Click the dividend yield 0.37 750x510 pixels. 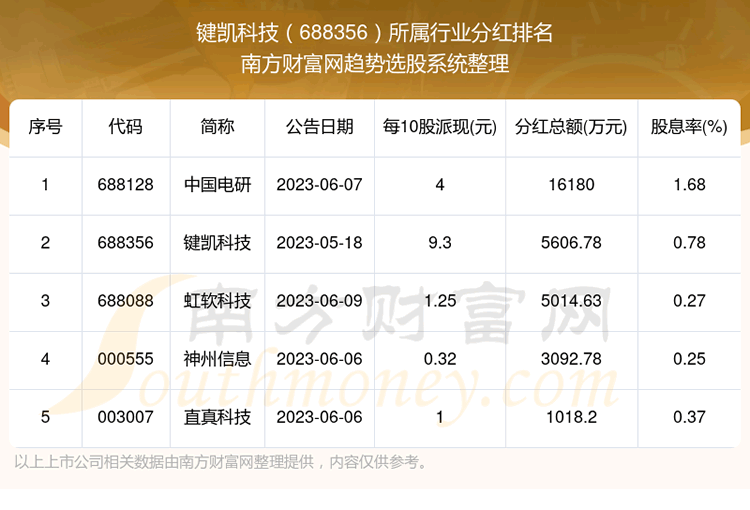click(689, 417)
